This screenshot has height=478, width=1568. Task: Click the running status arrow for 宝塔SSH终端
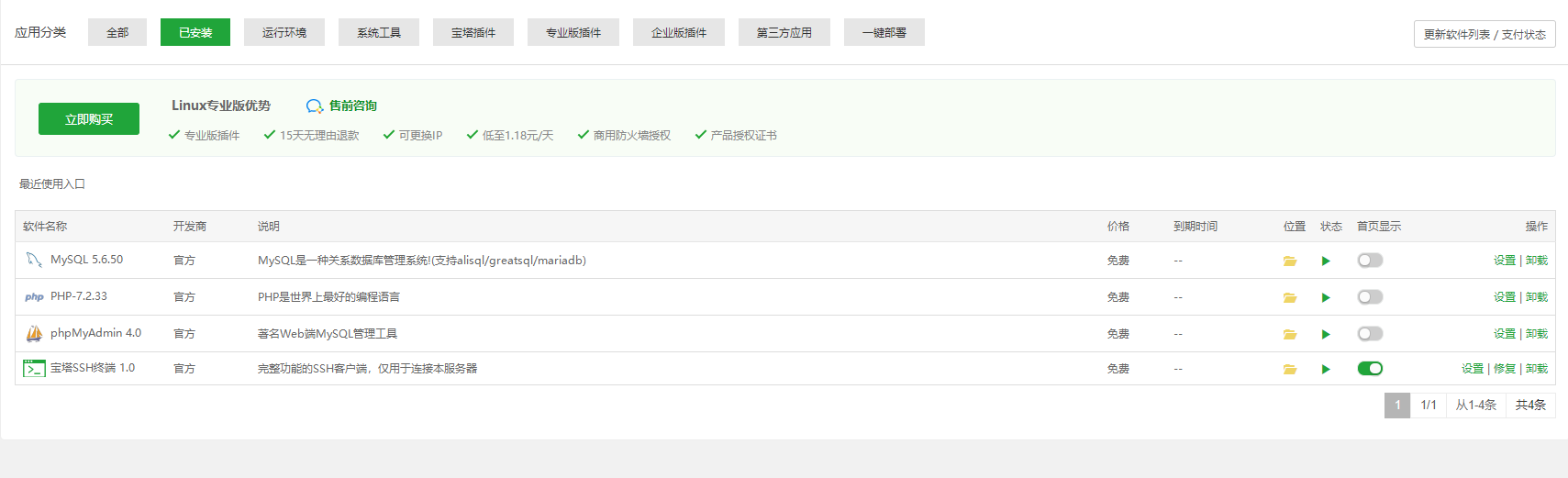click(1326, 370)
